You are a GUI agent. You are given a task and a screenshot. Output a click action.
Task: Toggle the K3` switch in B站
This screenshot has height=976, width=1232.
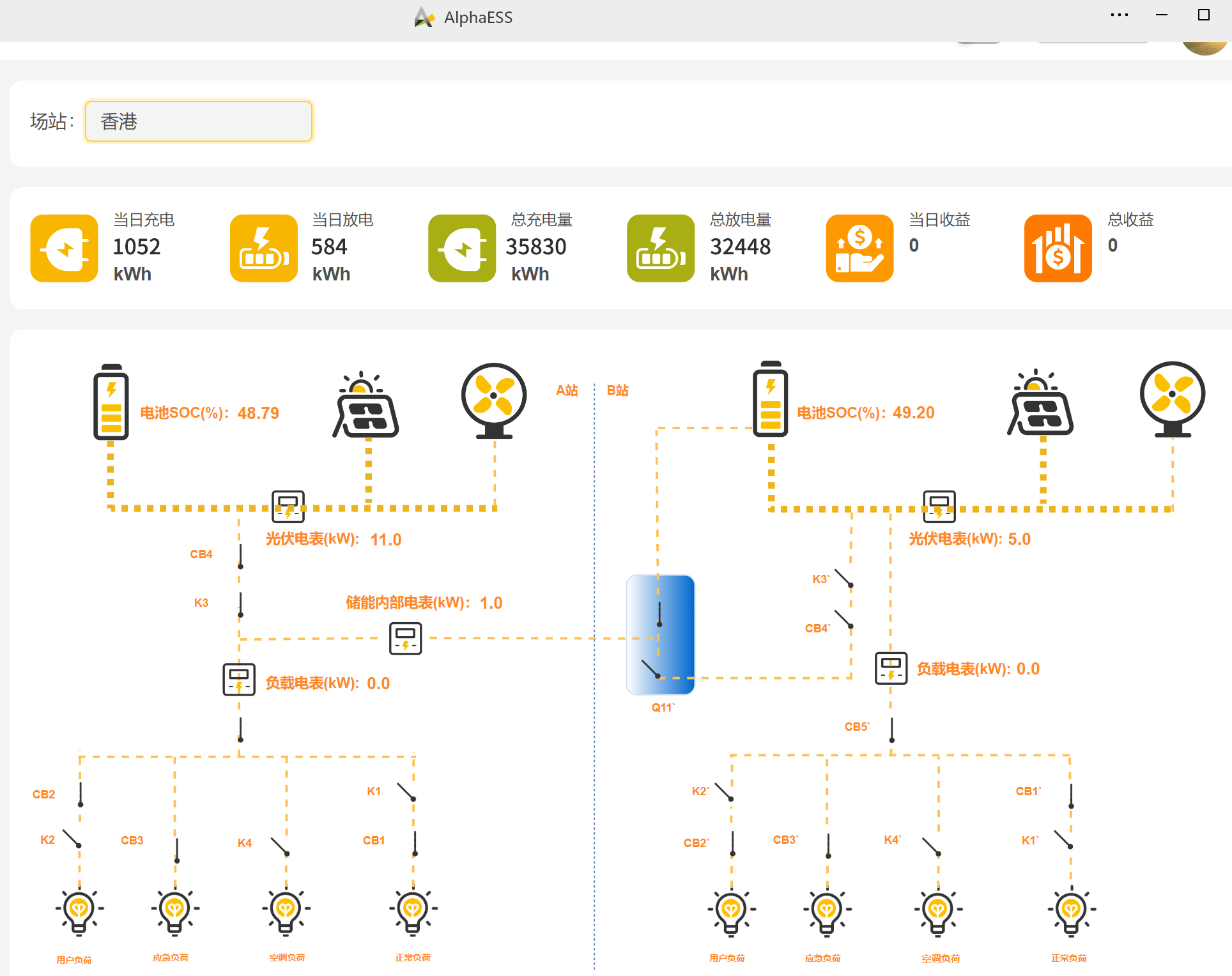[x=843, y=579]
